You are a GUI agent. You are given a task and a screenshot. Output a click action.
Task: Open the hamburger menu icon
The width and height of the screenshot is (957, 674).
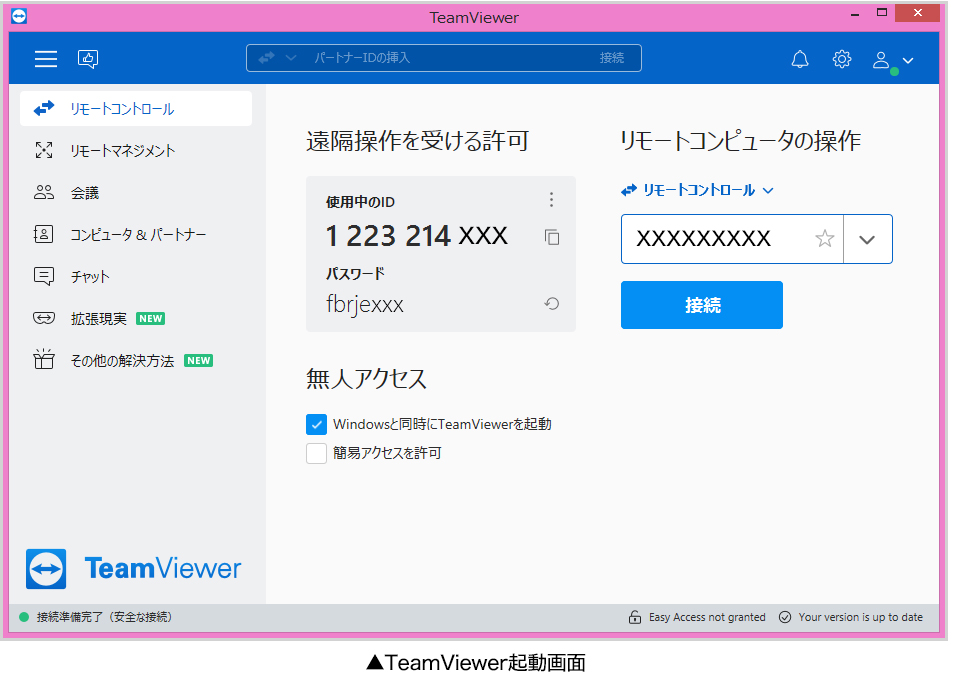pos(46,59)
